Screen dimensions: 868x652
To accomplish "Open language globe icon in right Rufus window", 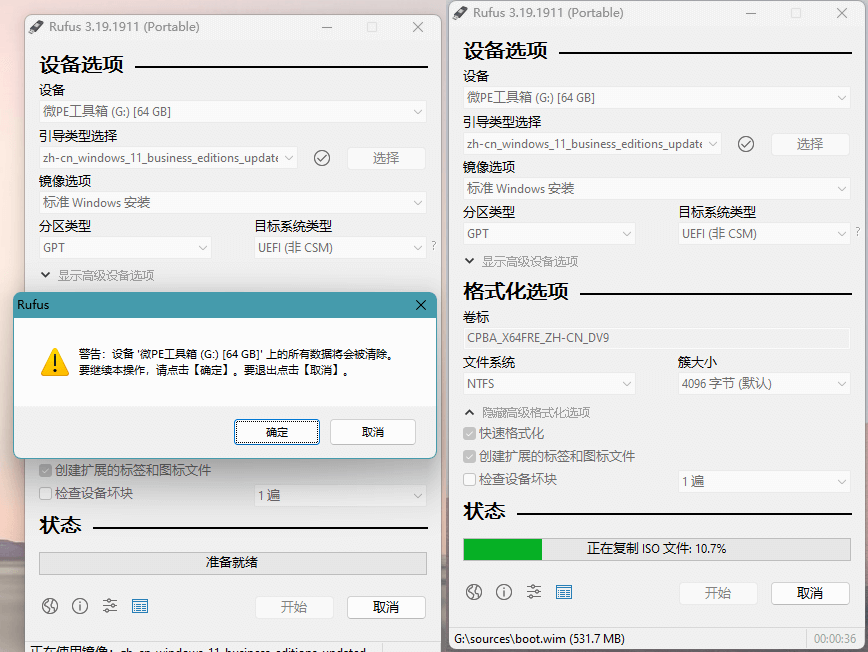I will pos(474,593).
